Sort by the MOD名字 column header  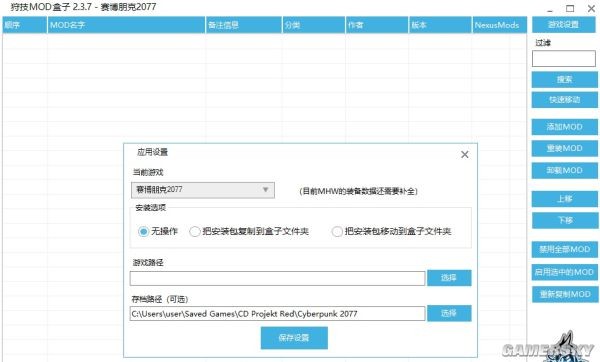point(126,25)
